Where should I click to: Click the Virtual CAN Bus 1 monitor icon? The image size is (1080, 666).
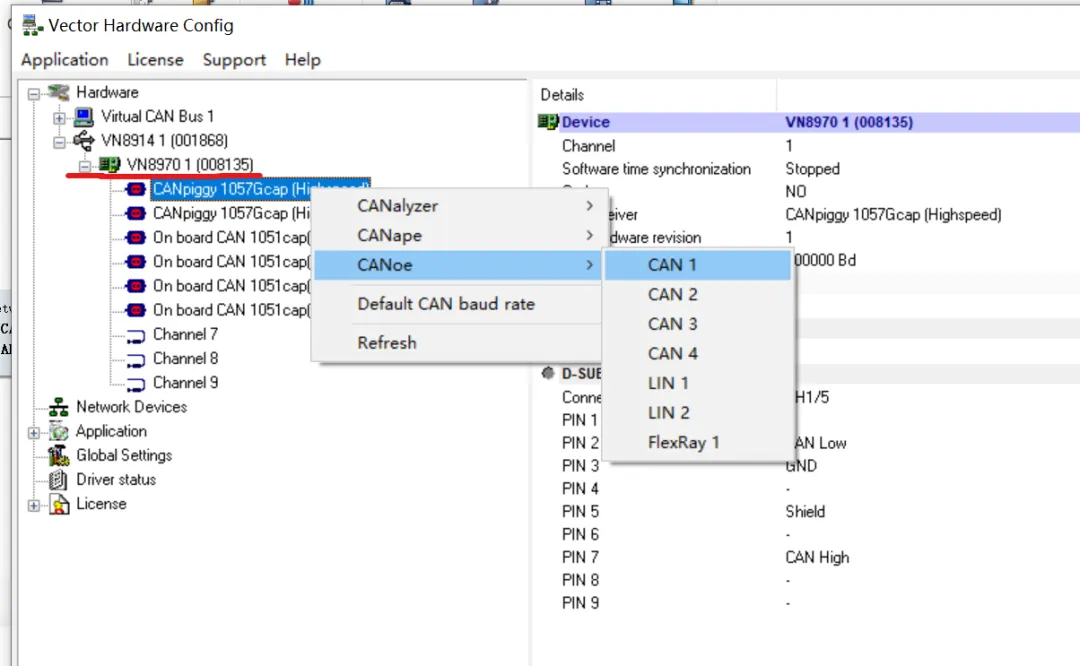[x=83, y=116]
